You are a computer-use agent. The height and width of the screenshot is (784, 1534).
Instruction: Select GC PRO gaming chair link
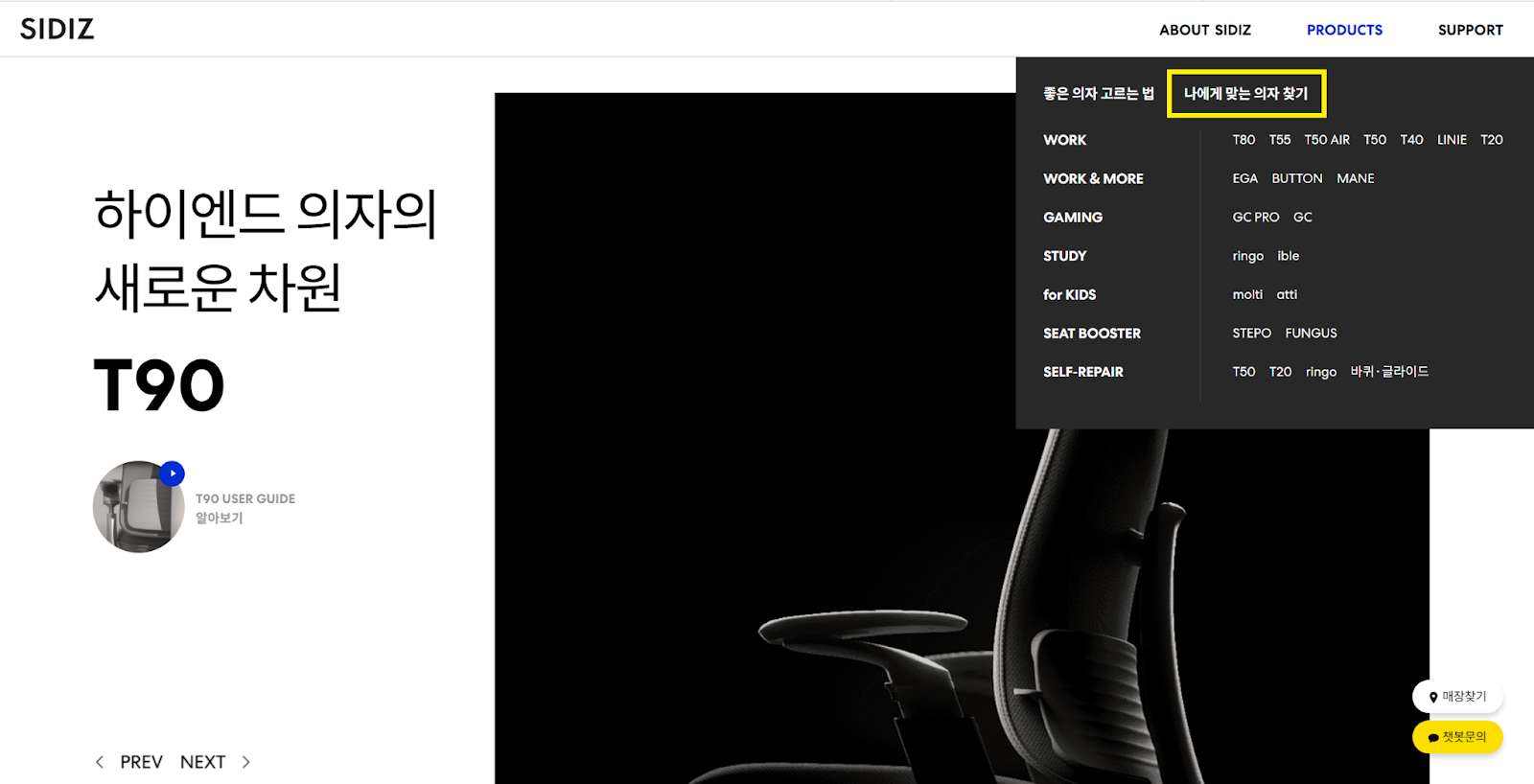(1256, 218)
